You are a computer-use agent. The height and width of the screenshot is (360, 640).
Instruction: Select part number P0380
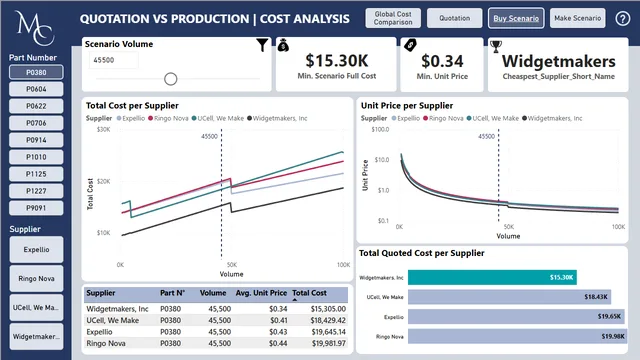tap(36, 72)
